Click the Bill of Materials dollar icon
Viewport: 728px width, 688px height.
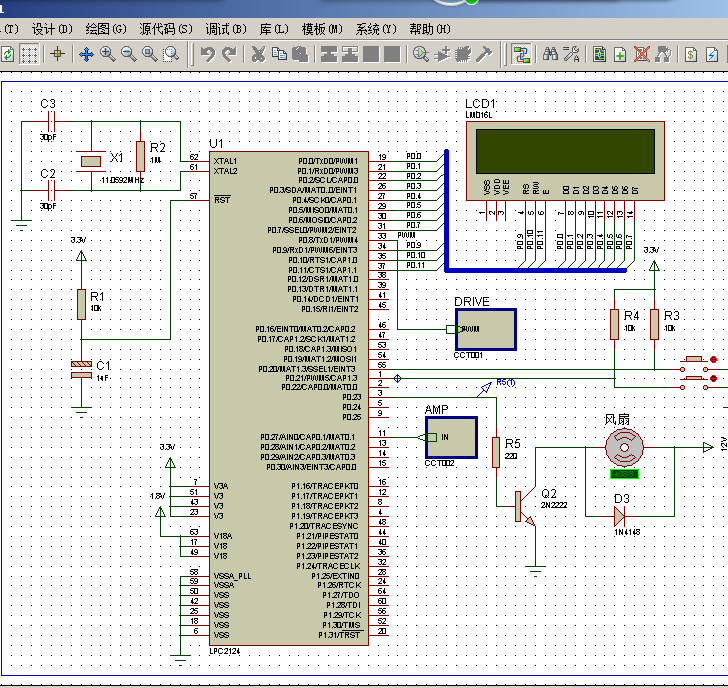tap(691, 54)
